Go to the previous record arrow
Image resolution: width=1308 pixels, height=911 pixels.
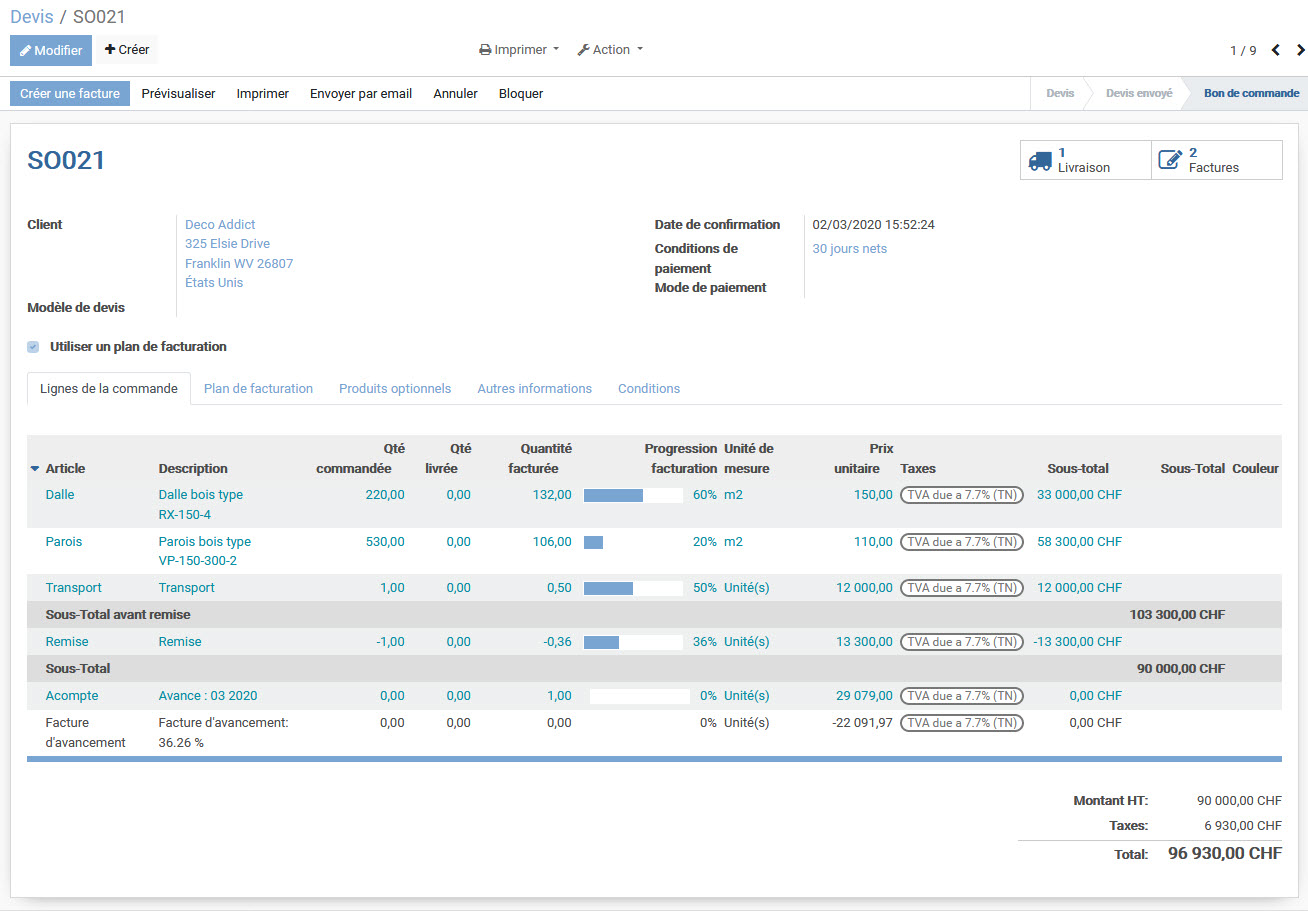click(1275, 50)
